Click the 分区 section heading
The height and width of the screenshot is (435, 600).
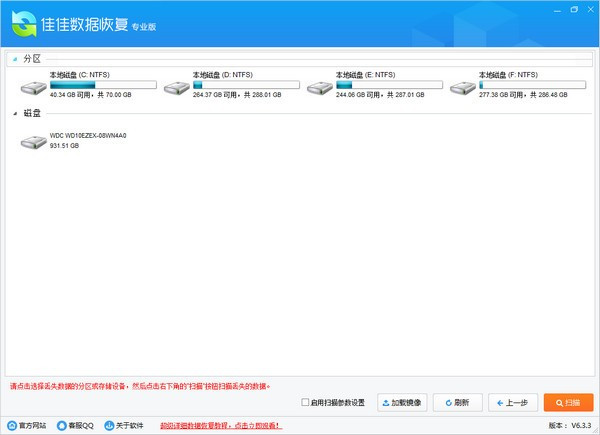coord(32,59)
